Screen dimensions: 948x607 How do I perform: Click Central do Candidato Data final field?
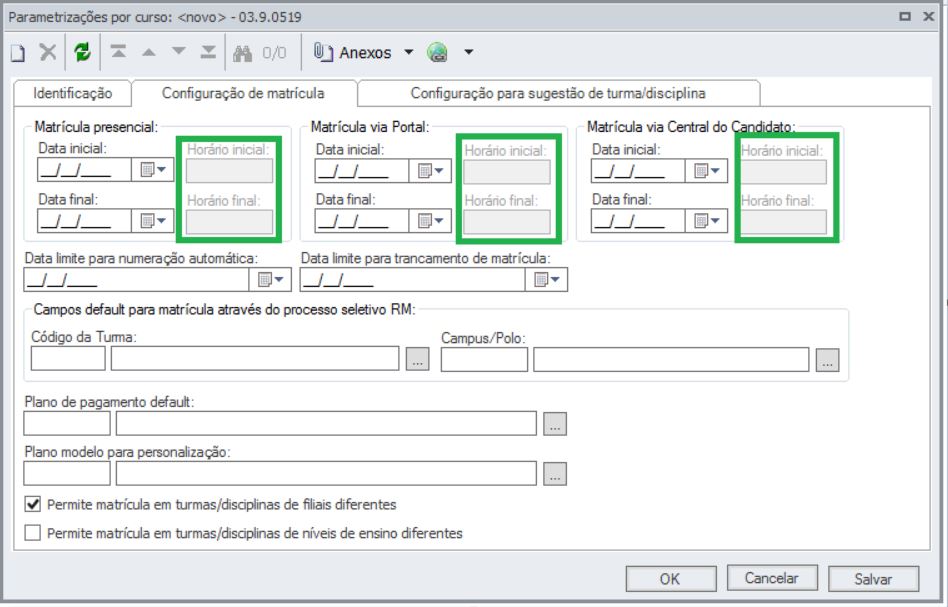(638, 221)
